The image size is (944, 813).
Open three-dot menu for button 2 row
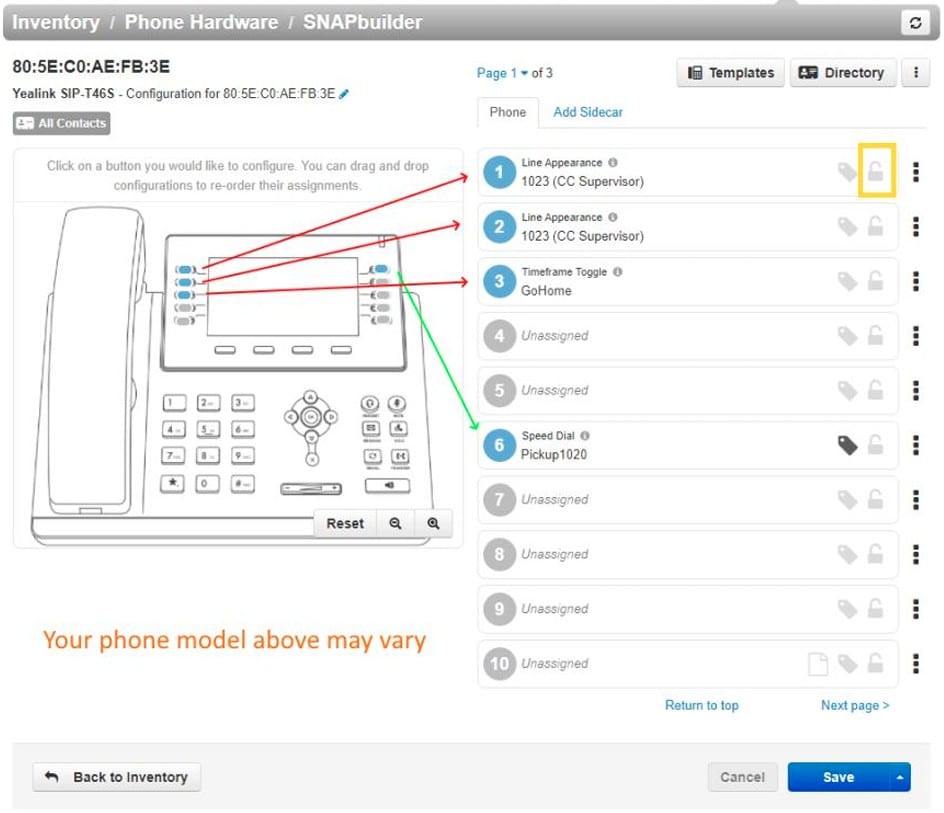tap(916, 227)
